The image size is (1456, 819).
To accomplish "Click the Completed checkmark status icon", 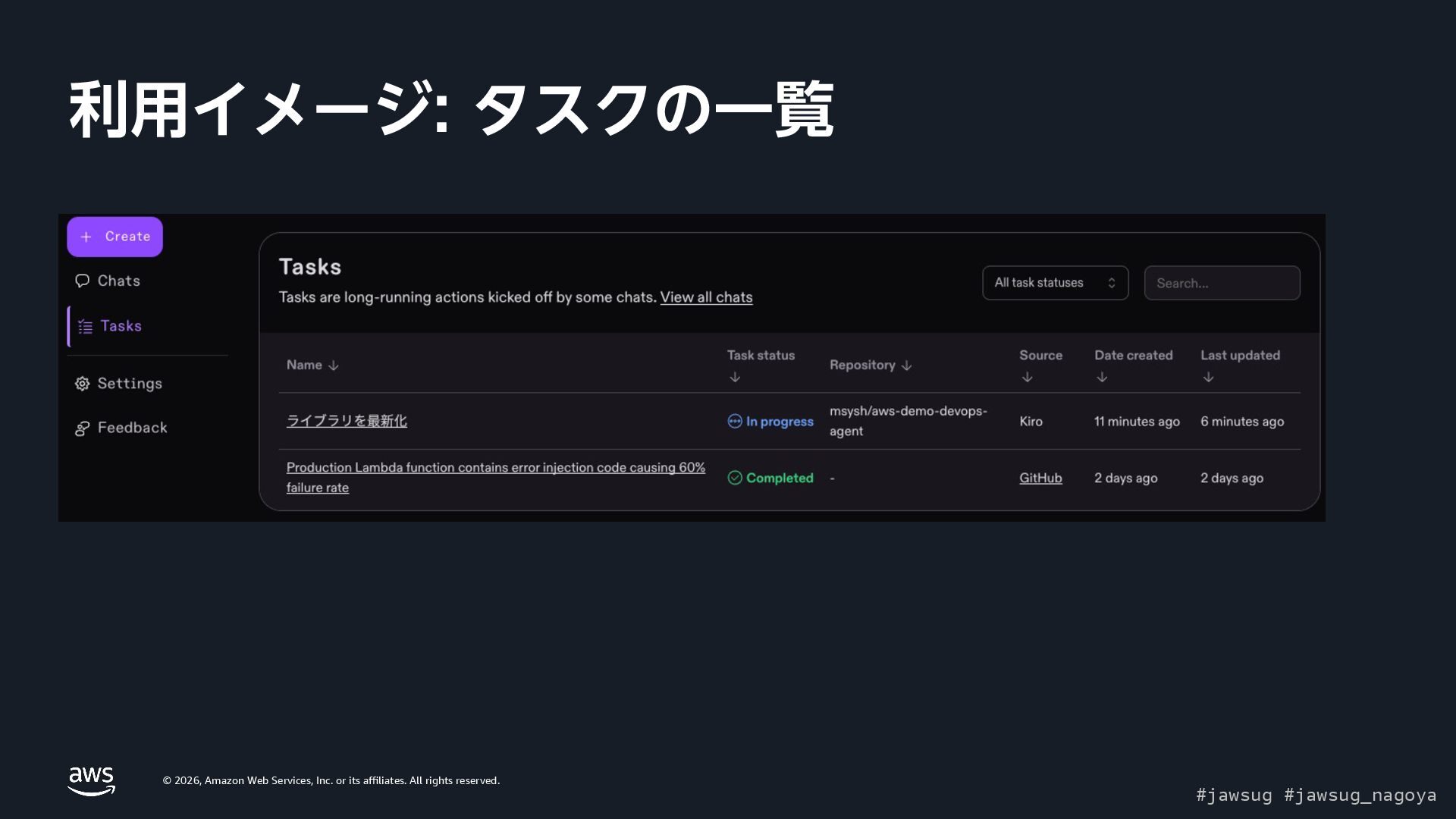I will [734, 478].
